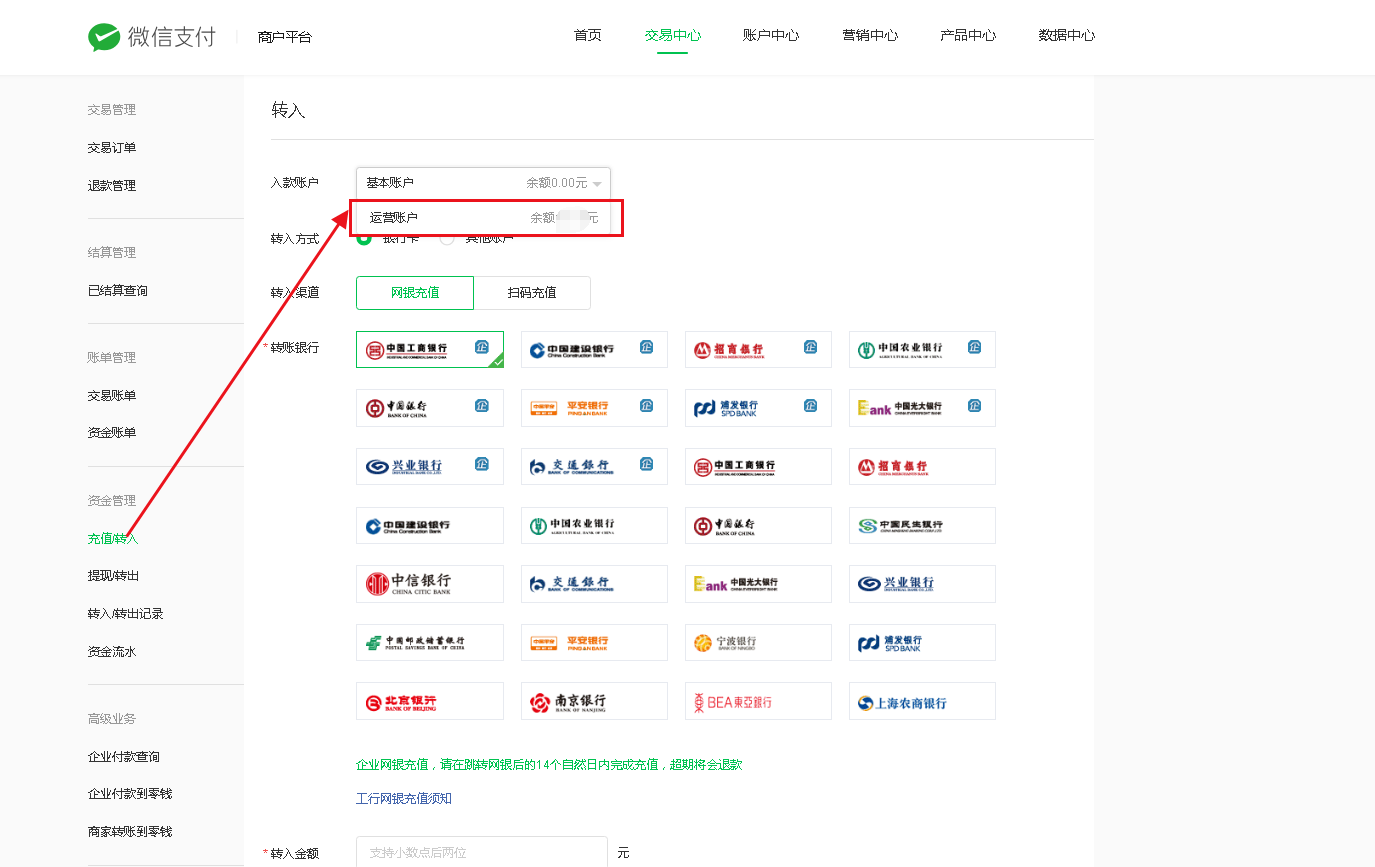Select the 银行卡 radio button
The height and width of the screenshot is (867, 1375).
364,238
